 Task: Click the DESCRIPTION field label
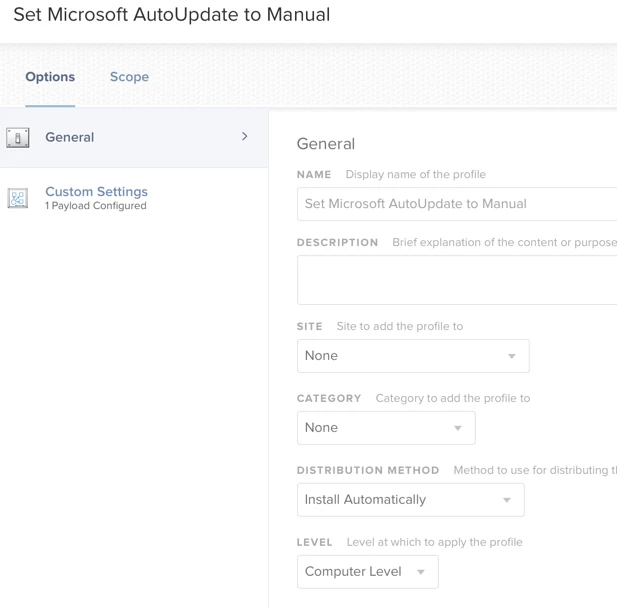point(337,242)
